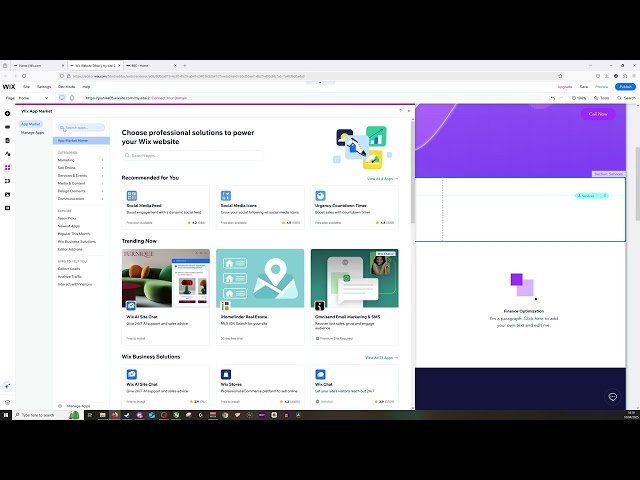The width and height of the screenshot is (640, 480).
Task: Expand the Services & Events category
Action: click(80, 176)
